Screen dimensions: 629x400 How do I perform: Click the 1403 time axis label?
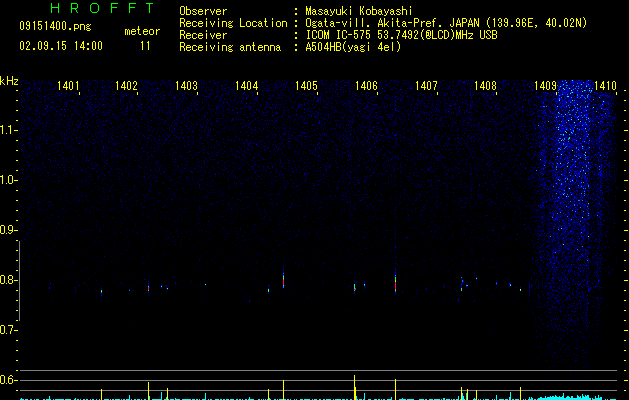(x=187, y=86)
